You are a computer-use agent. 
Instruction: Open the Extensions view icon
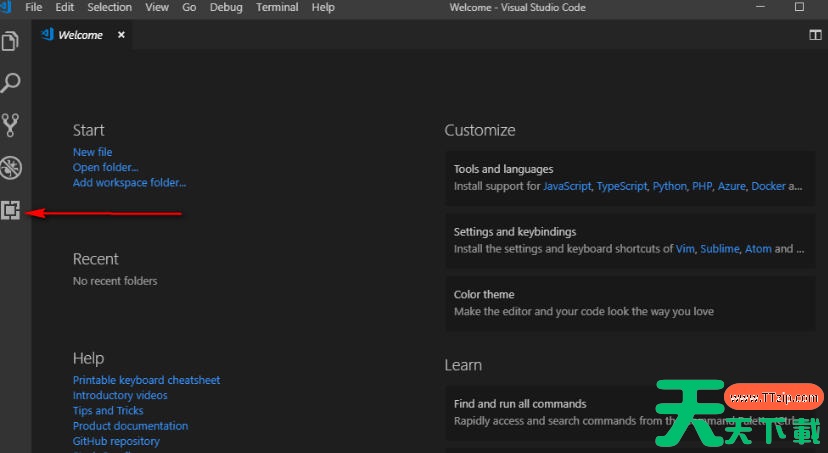tap(11, 210)
